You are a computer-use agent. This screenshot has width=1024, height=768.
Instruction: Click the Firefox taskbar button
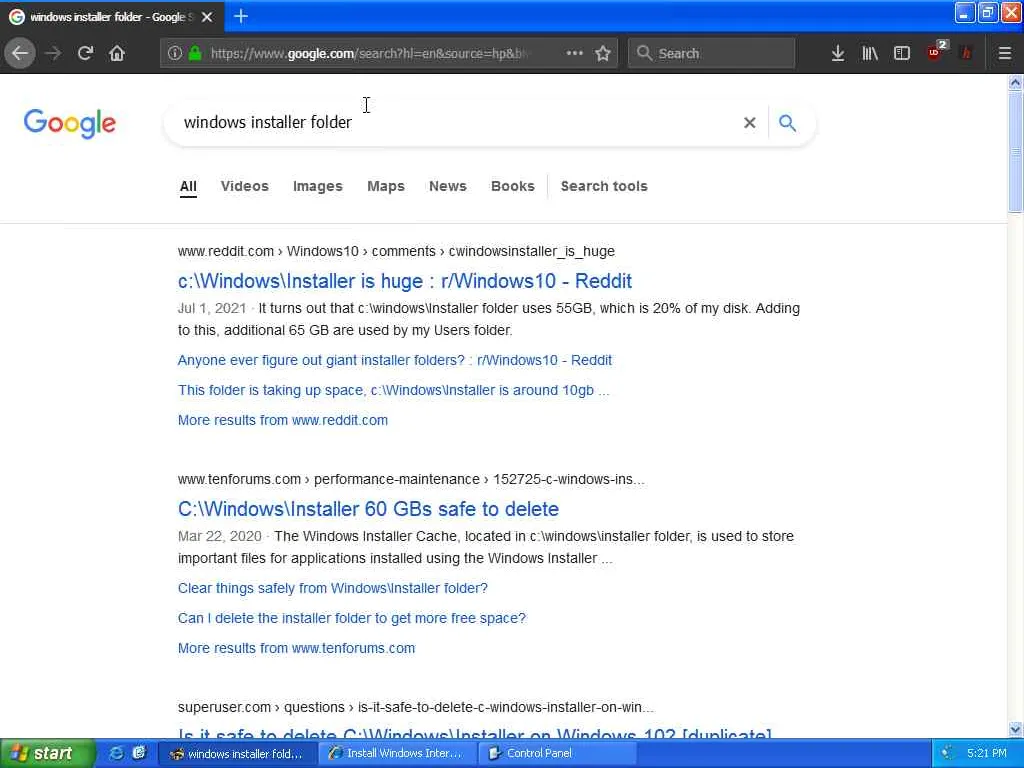238,753
